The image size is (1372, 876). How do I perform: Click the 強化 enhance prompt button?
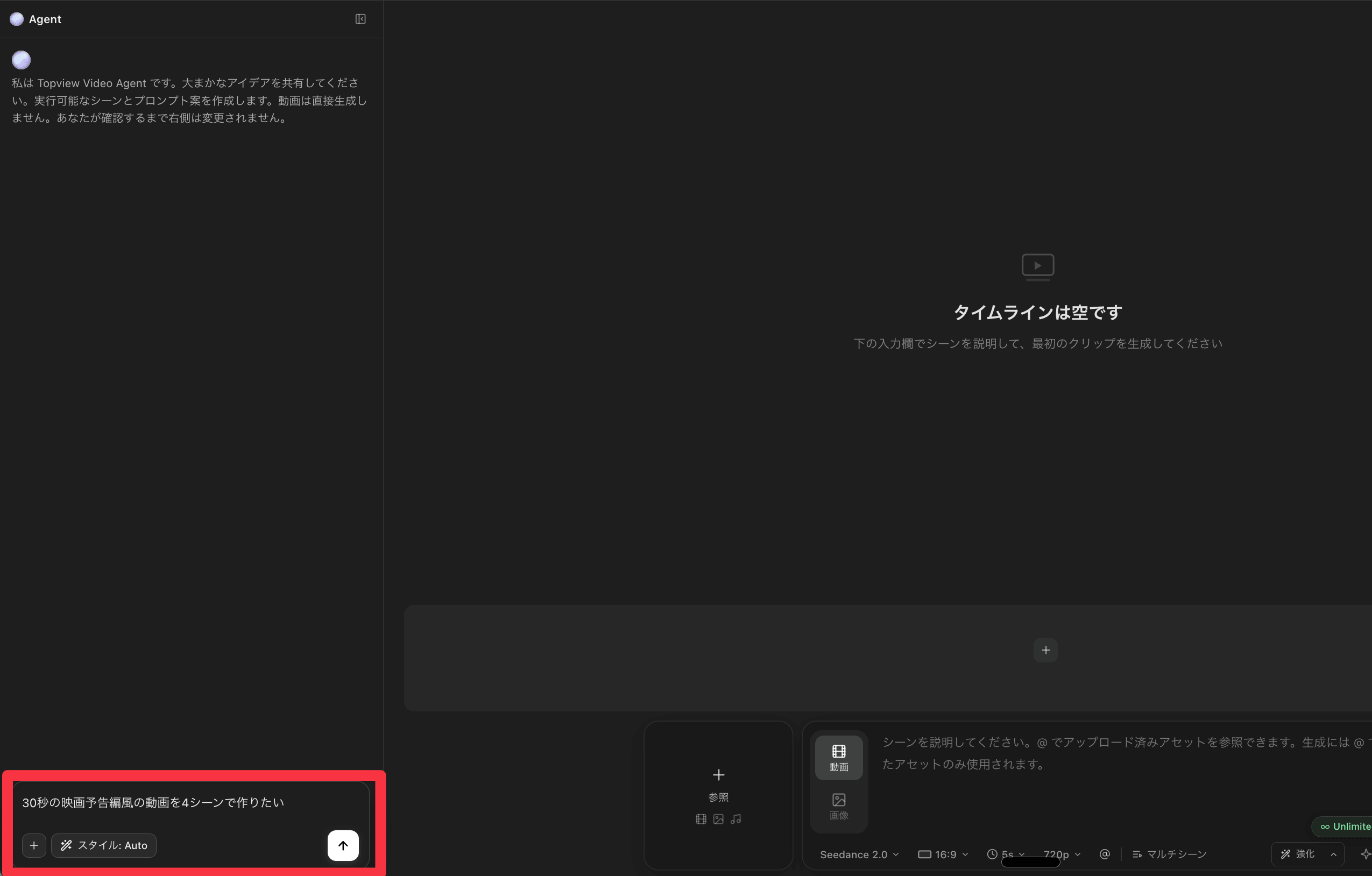[x=1298, y=854]
